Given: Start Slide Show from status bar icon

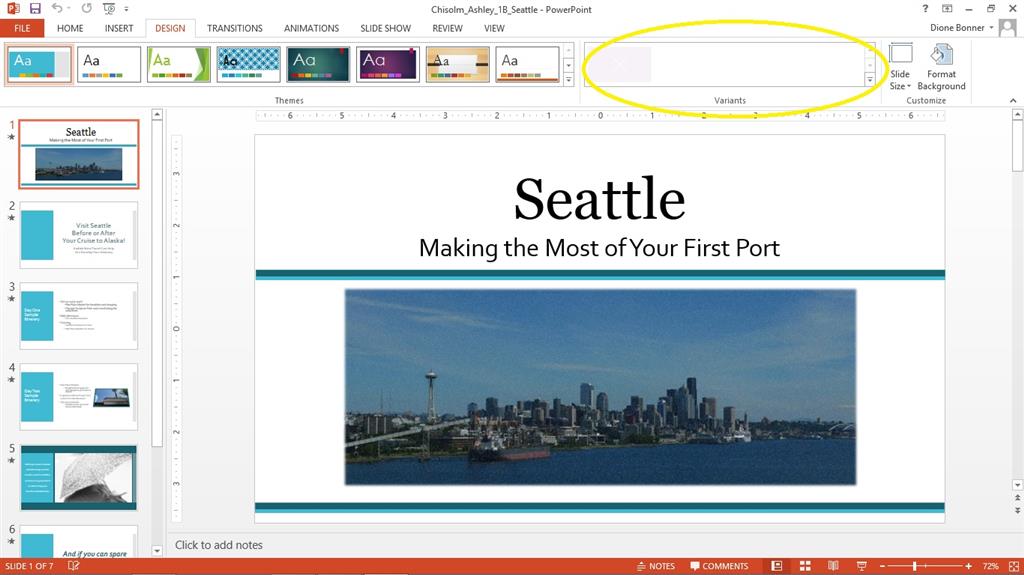Looking at the screenshot, I should [861, 566].
